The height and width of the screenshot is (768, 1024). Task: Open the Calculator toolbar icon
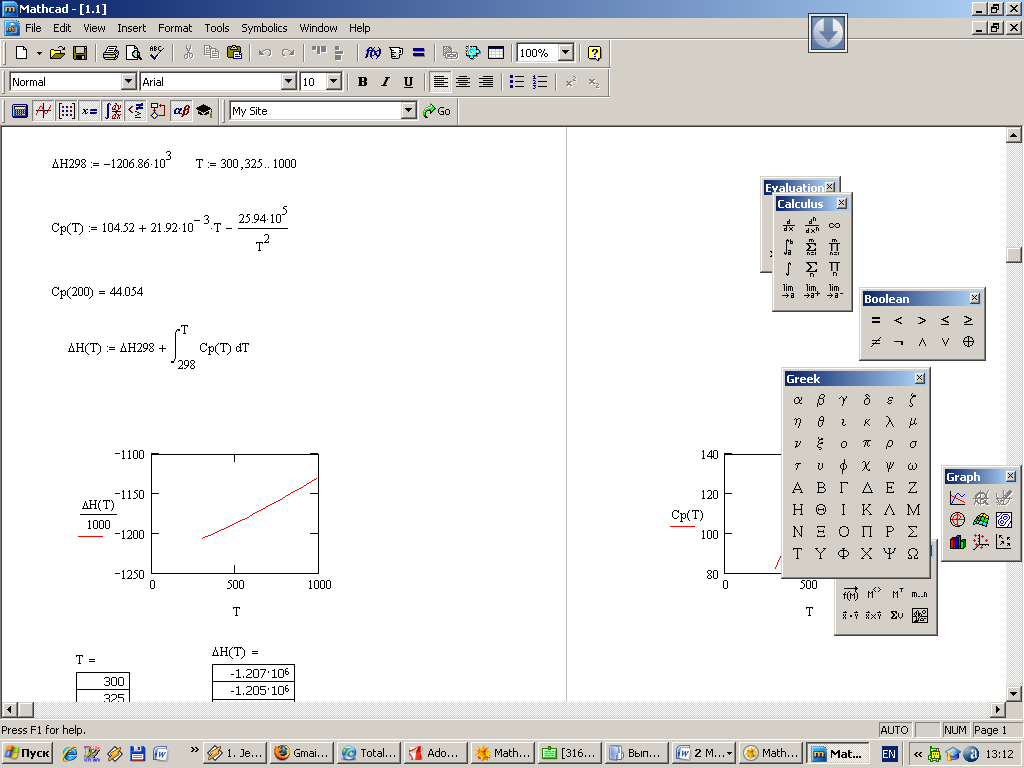click(20, 111)
